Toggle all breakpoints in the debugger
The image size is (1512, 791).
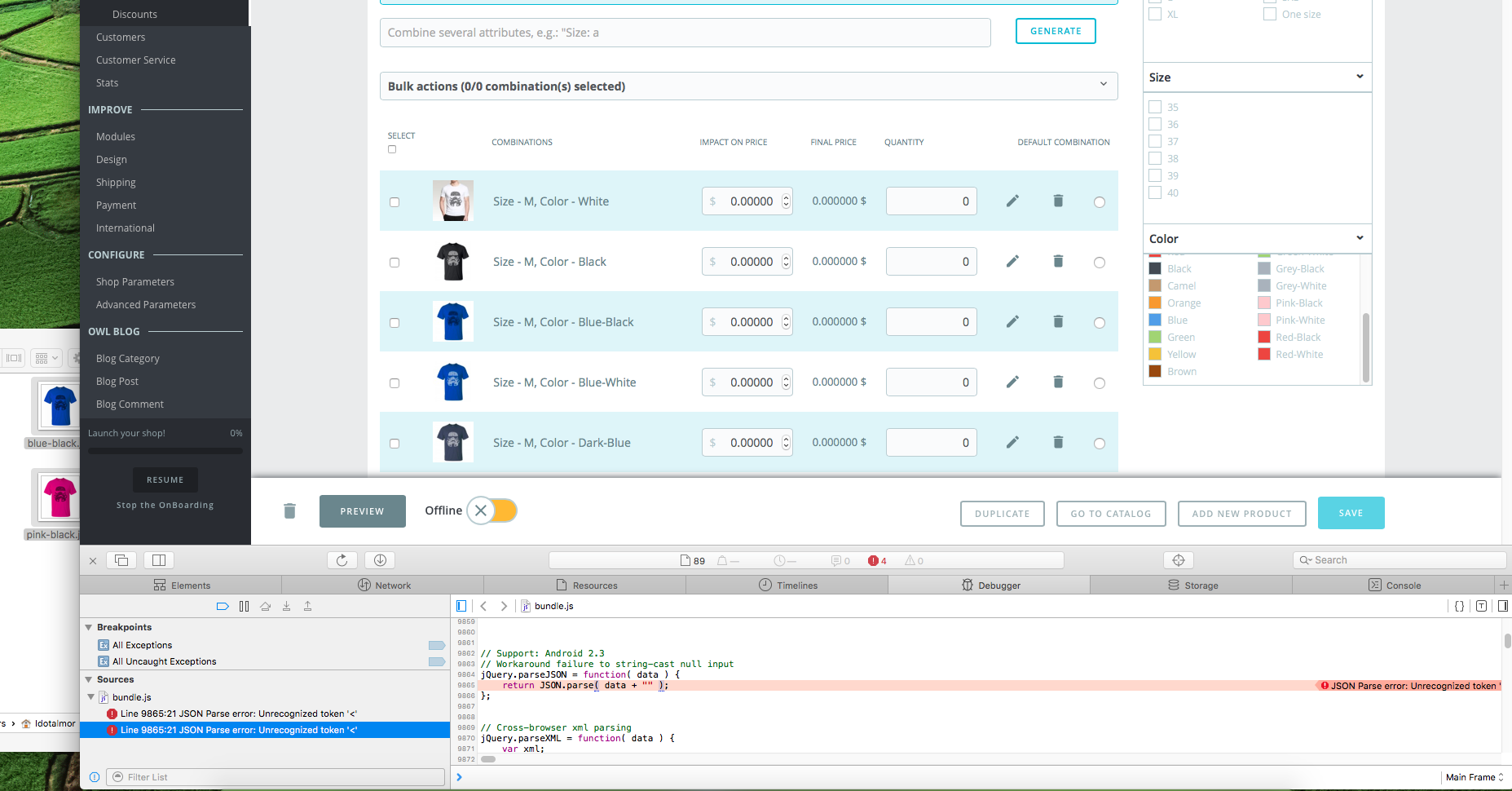(223, 607)
